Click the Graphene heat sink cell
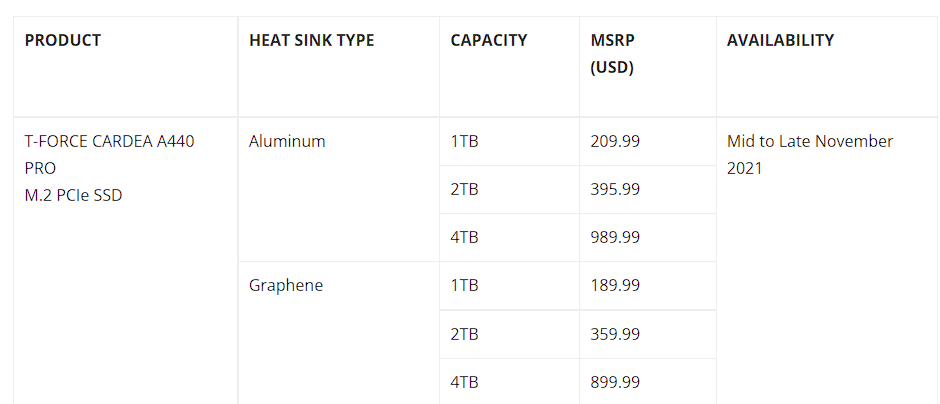The image size is (940, 404). 339,333
